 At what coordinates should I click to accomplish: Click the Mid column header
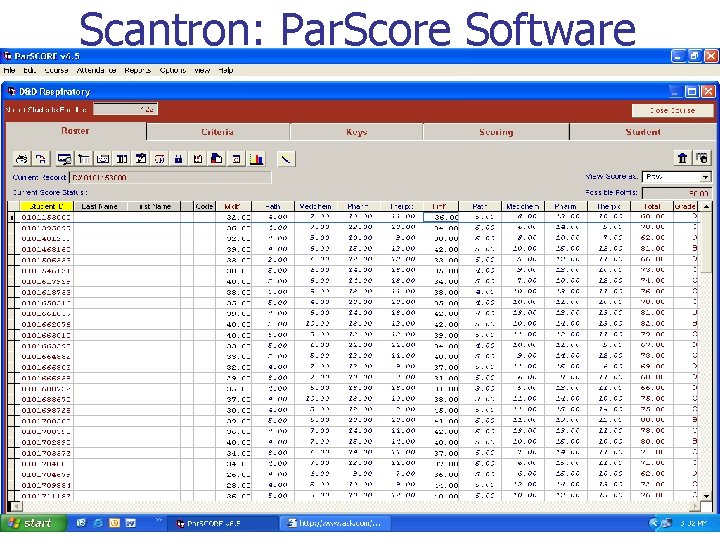point(233,206)
